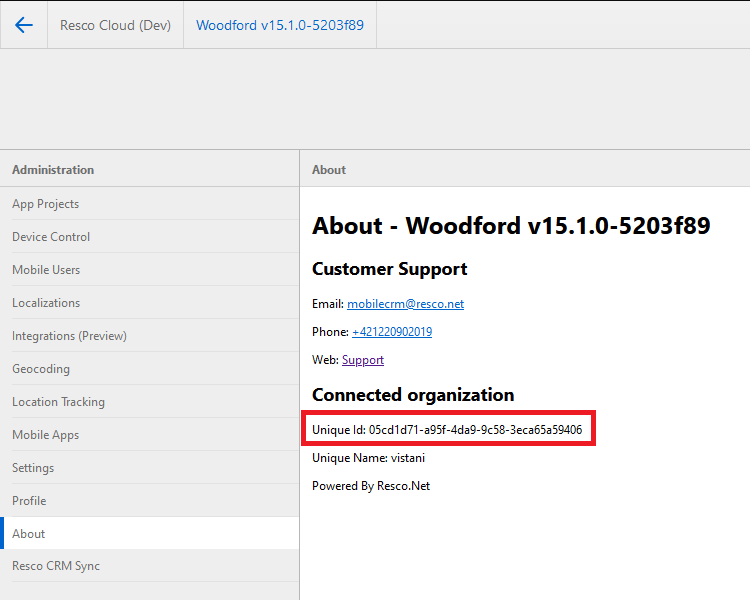Select About in sidebar
Screen dimensions: 750x600
(x=29, y=534)
